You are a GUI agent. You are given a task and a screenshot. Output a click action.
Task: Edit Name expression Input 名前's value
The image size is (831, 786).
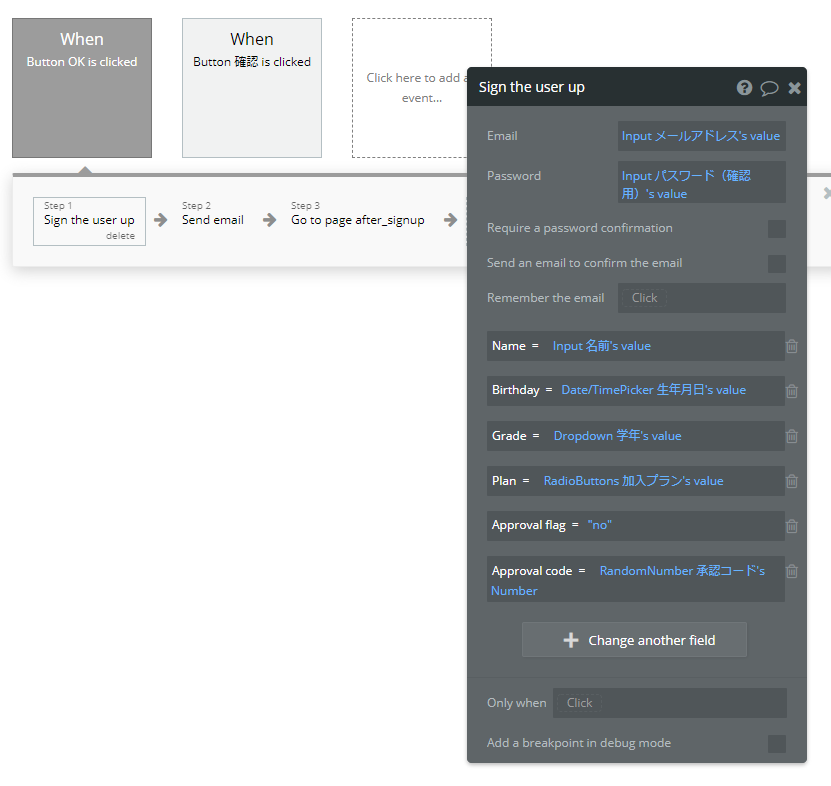pyautogui.click(x=602, y=346)
